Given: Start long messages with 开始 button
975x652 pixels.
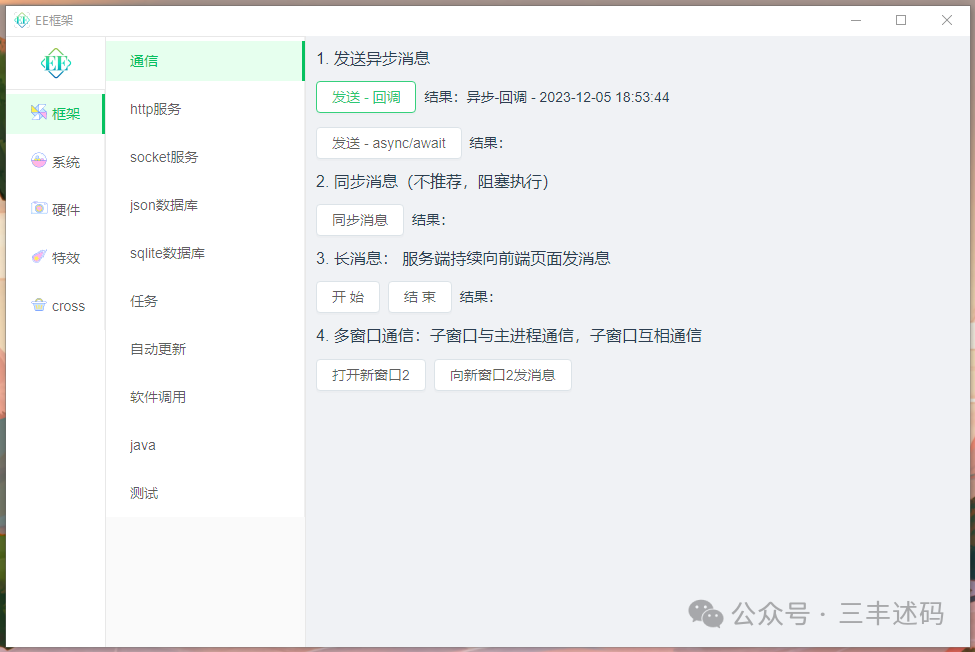Looking at the screenshot, I should 348,297.
